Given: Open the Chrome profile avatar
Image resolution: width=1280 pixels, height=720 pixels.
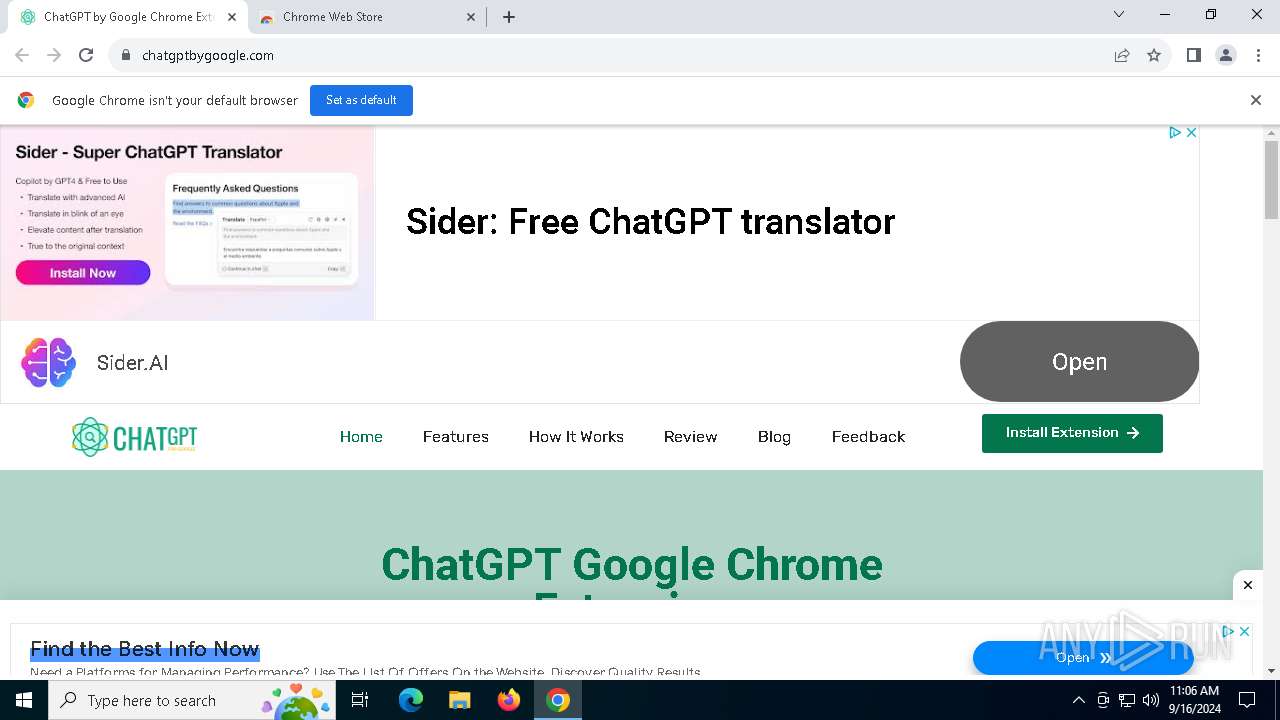Looking at the screenshot, I should (1226, 55).
